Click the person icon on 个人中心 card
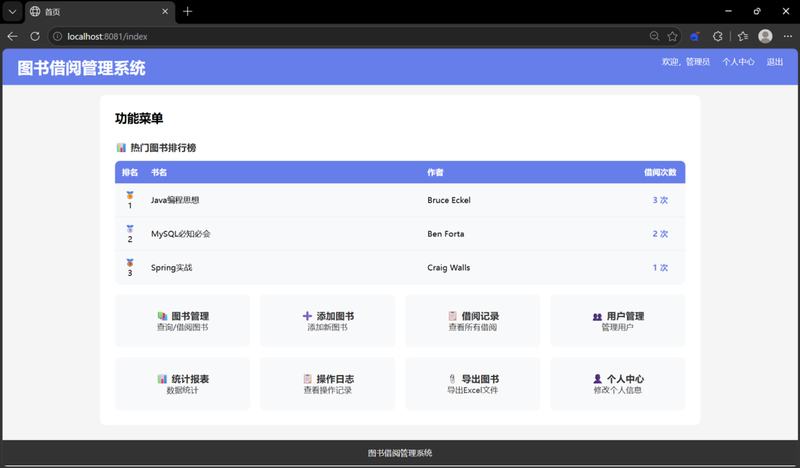 click(597, 379)
